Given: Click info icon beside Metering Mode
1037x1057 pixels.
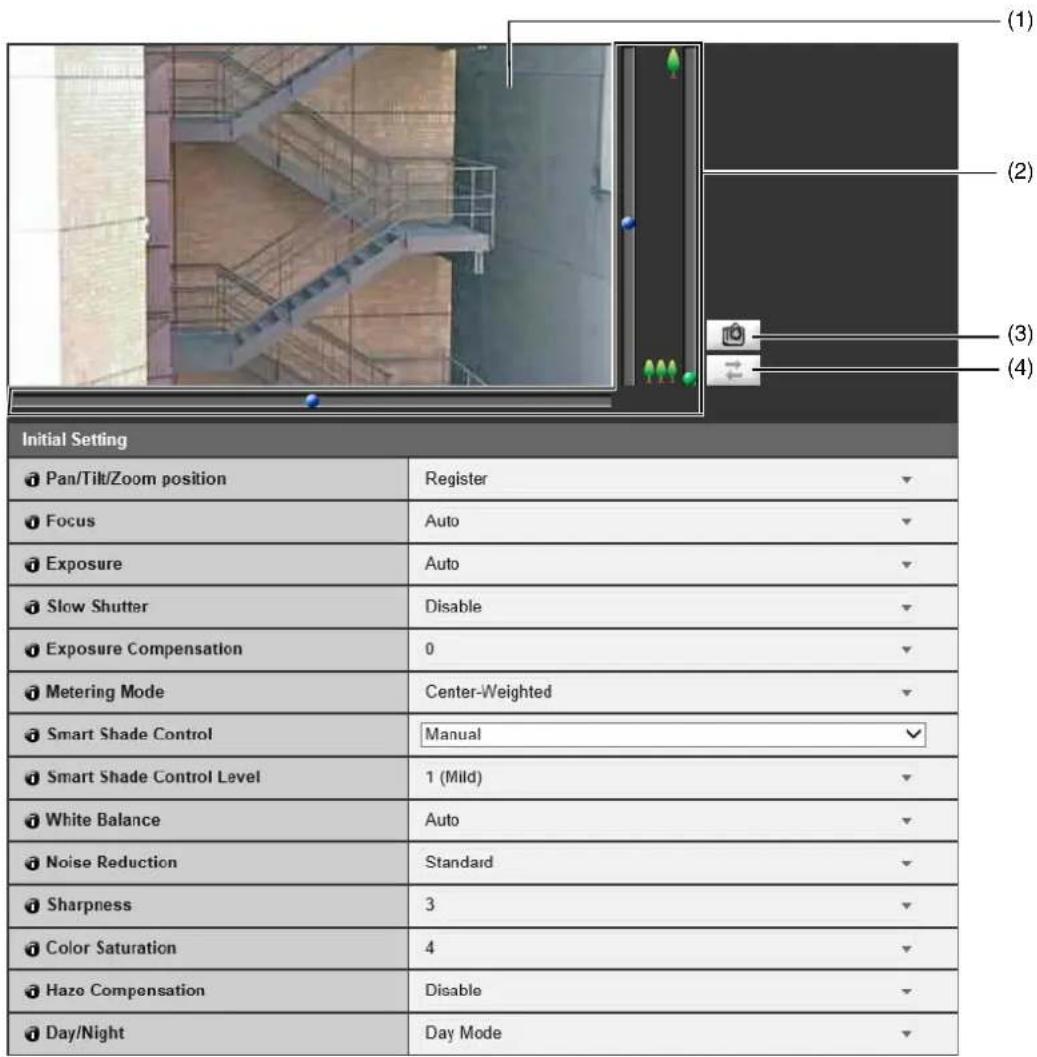Looking at the screenshot, I should click(x=32, y=692).
